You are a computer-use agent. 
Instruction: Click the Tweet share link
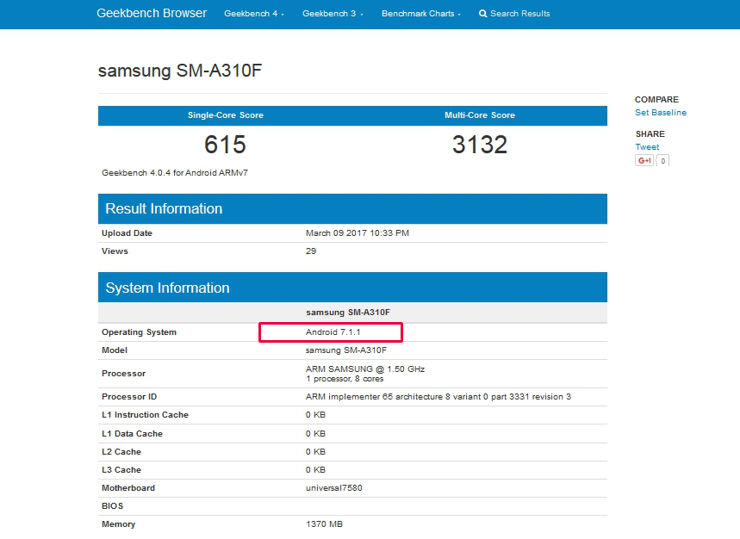pos(647,147)
